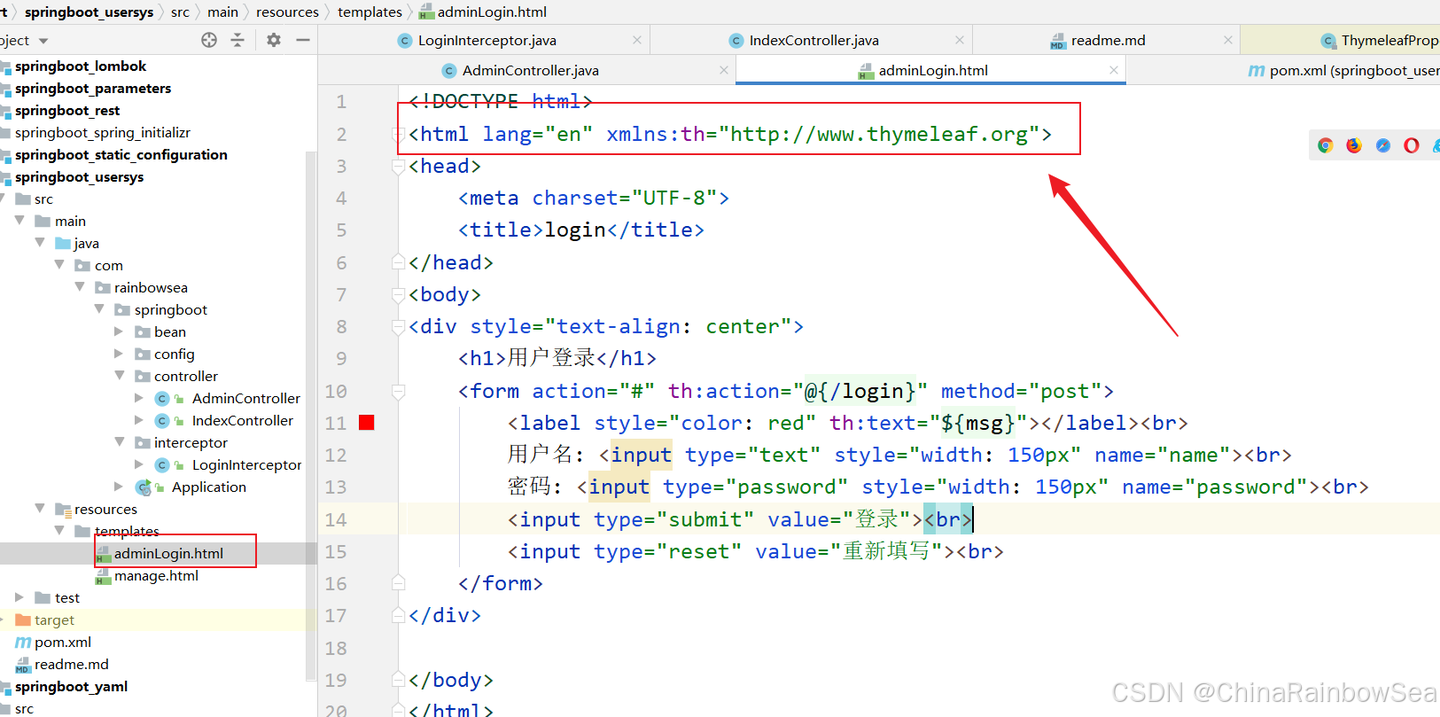This screenshot has height=717, width=1440.
Task: Select manage.html in project tree
Action: (156, 576)
